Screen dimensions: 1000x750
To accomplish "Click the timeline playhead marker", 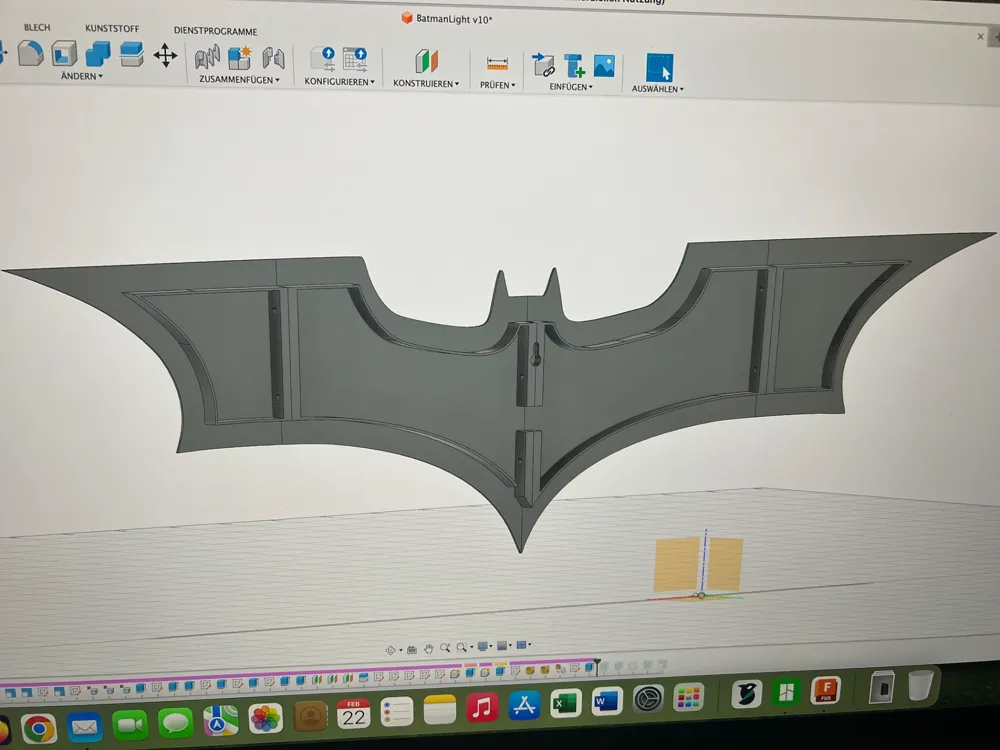I will [x=597, y=665].
